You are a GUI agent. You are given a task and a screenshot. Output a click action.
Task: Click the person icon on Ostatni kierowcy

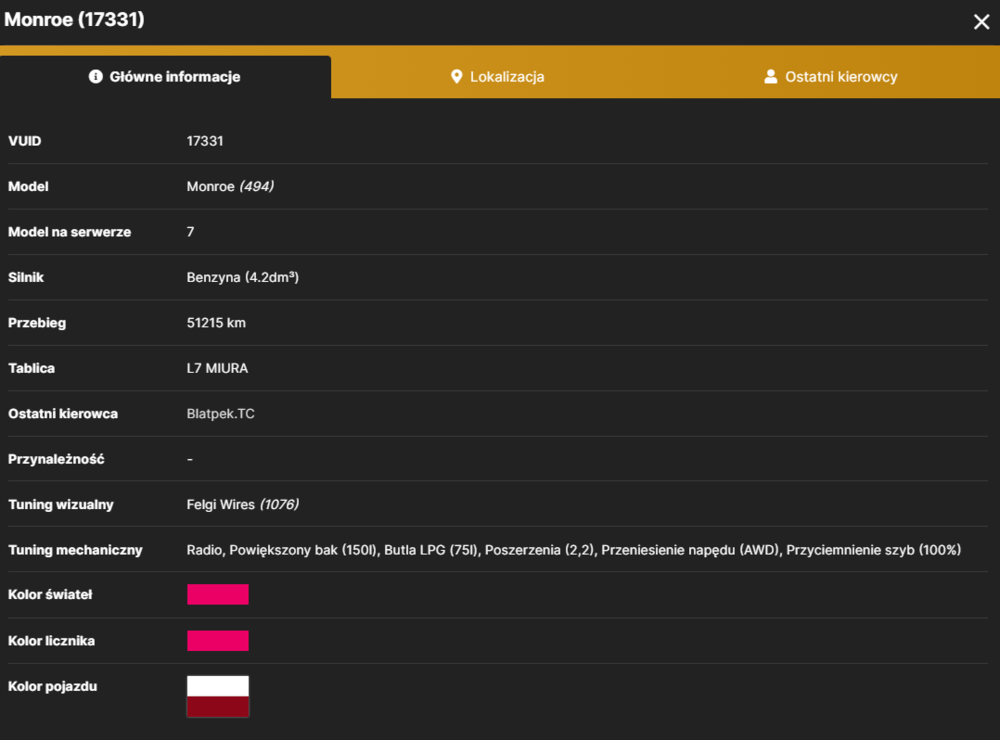770,77
